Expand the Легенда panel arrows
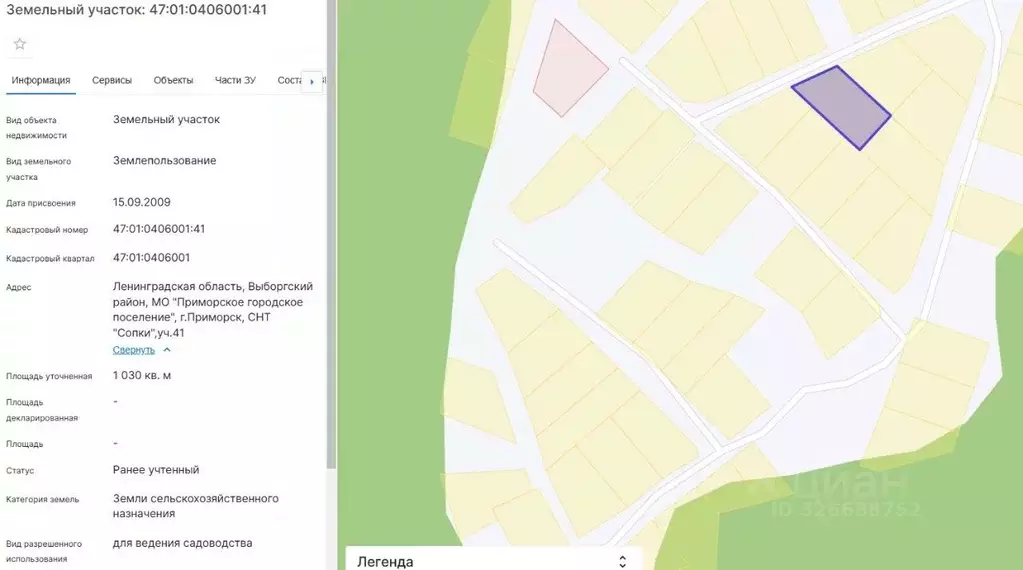 (x=622, y=561)
